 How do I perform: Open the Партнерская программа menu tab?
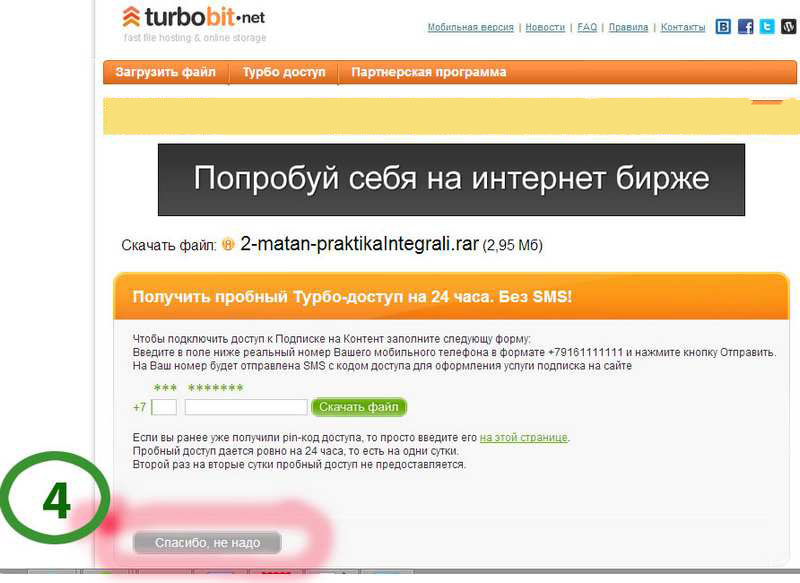[429, 72]
